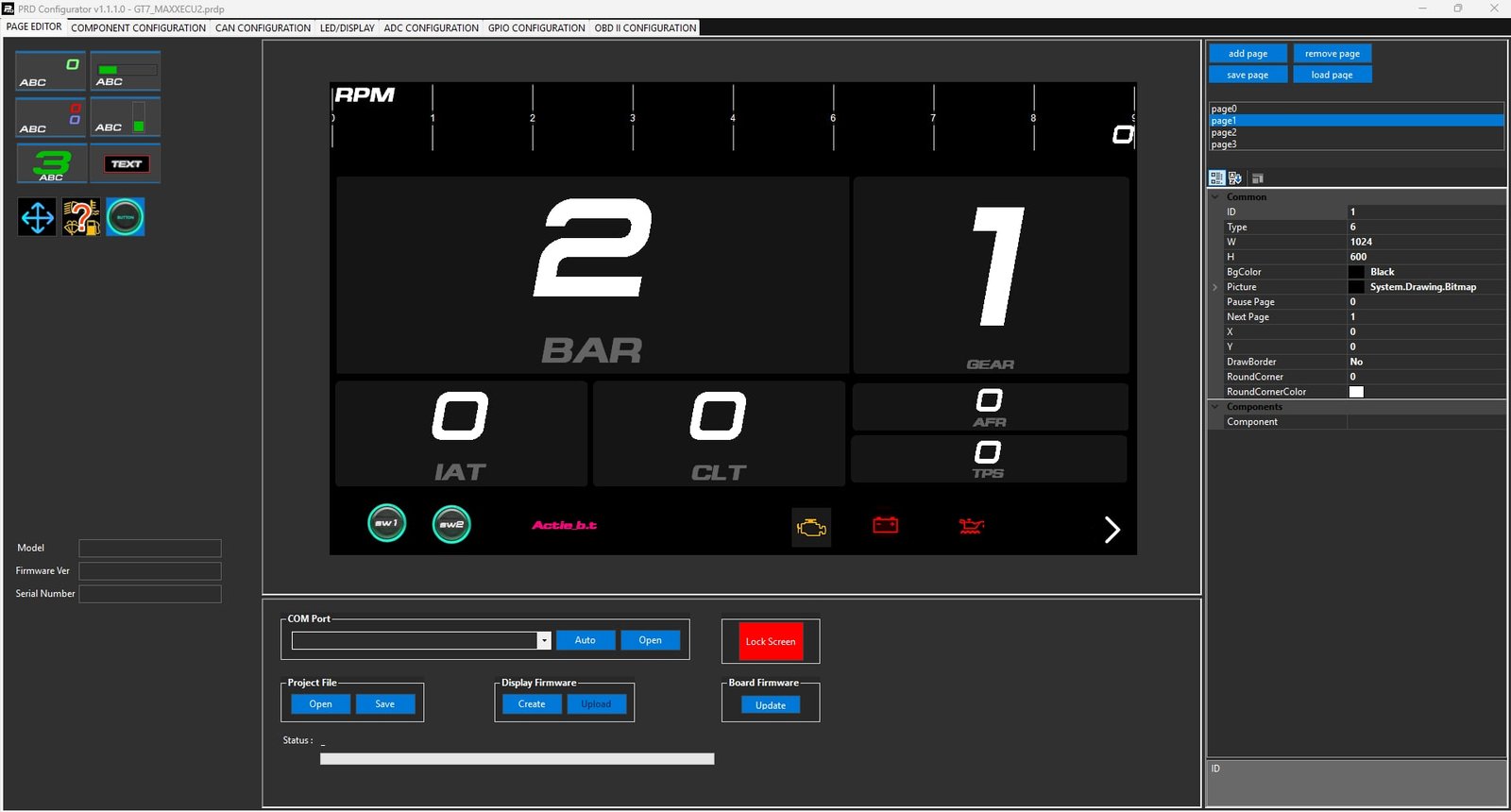Screen dimensions: 1511x812
Task: Open the COM Port dropdown list
Action: coord(544,640)
